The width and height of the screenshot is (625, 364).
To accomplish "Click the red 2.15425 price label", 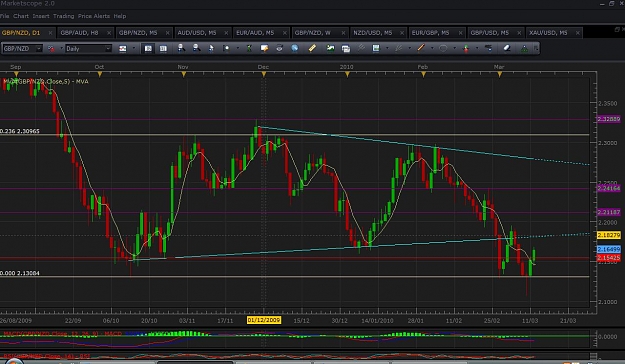I will [609, 258].
